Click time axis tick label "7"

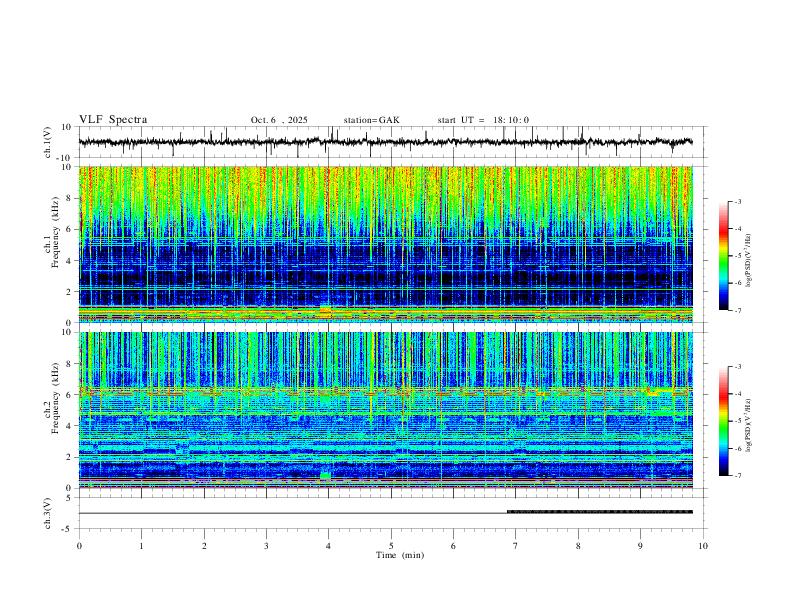(516, 546)
